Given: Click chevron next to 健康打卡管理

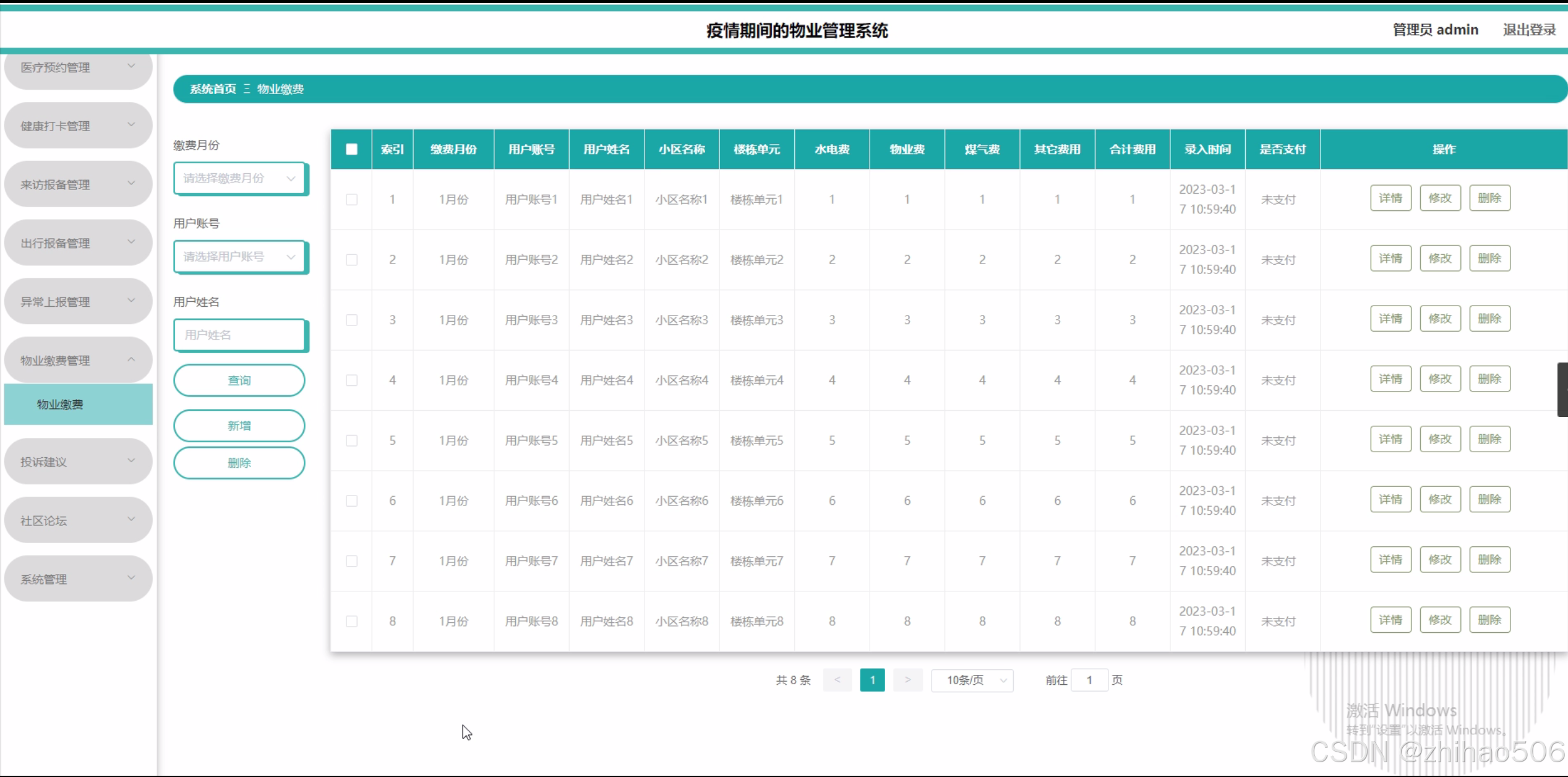Looking at the screenshot, I should point(131,124).
